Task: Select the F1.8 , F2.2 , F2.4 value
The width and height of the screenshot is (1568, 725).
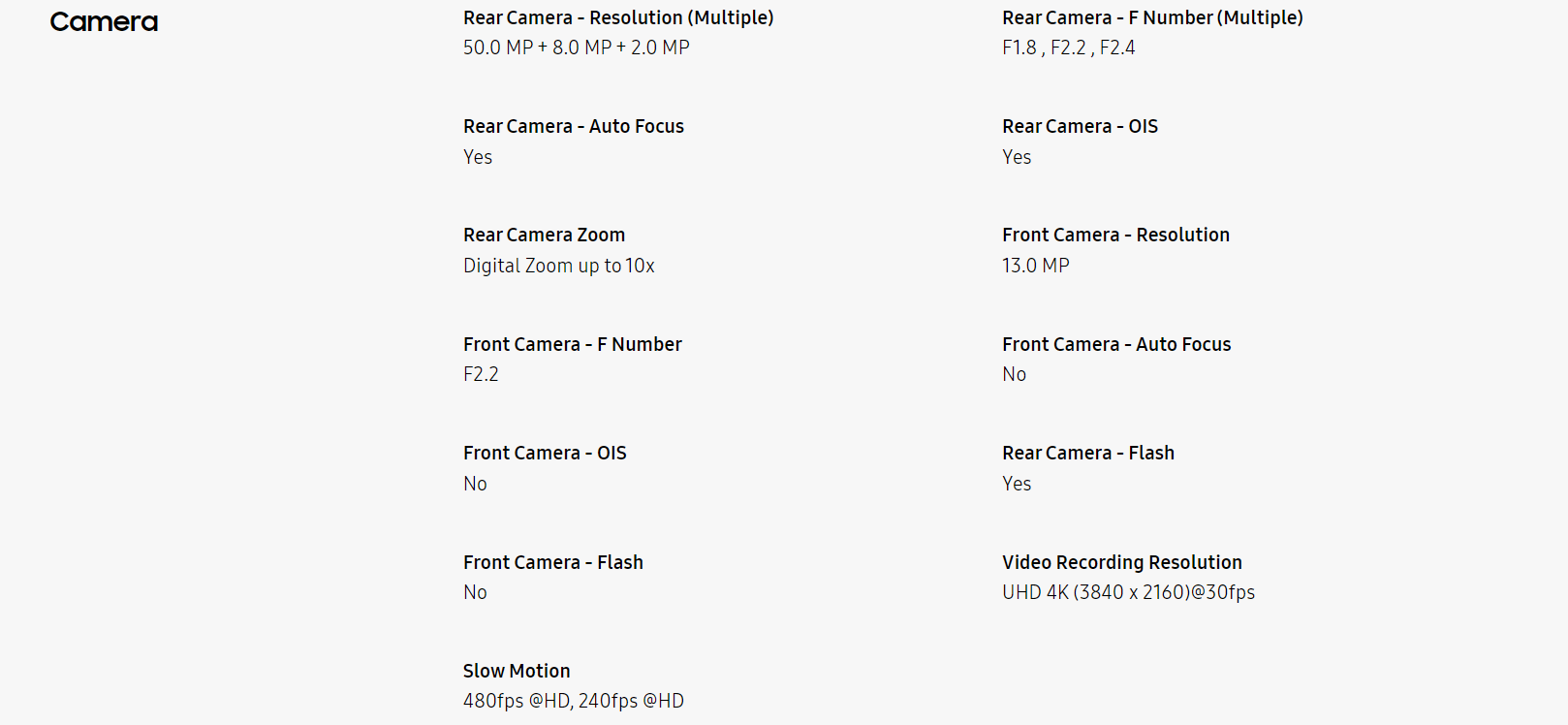Action: click(x=1068, y=47)
